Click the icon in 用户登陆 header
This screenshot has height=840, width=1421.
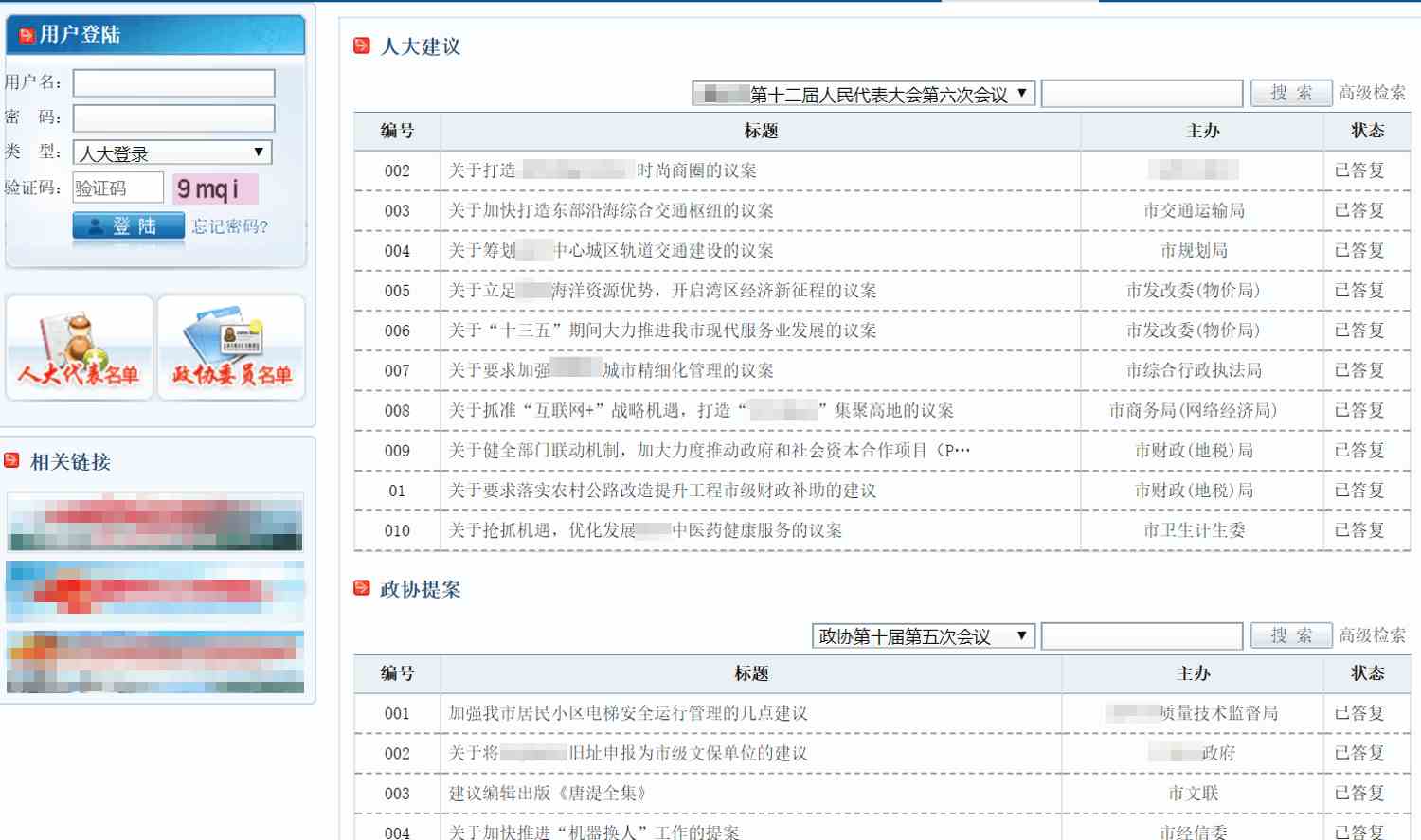point(27,35)
